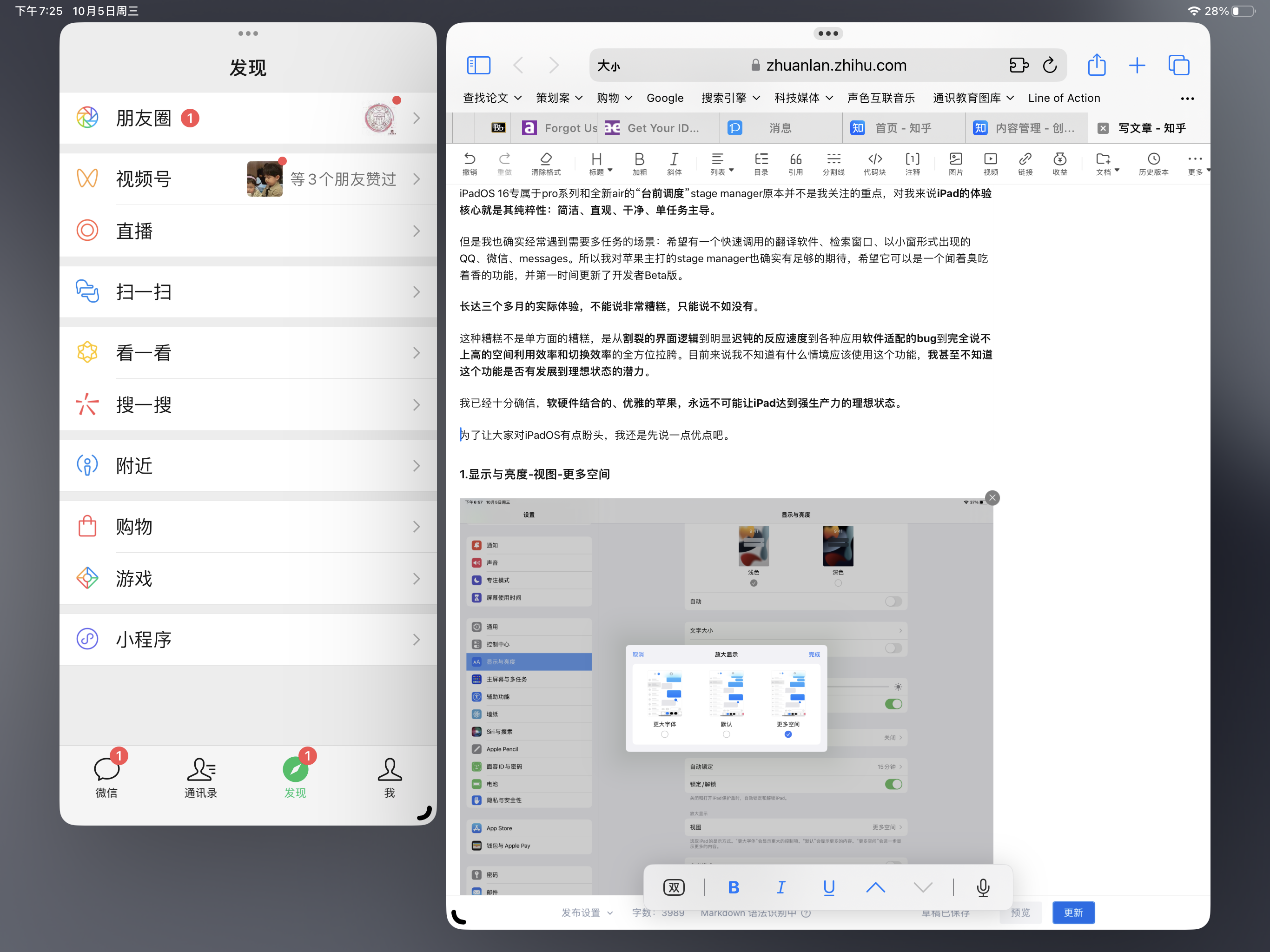Click the 更新 update button
Viewport: 1270px width, 952px height.
pos(1073,912)
